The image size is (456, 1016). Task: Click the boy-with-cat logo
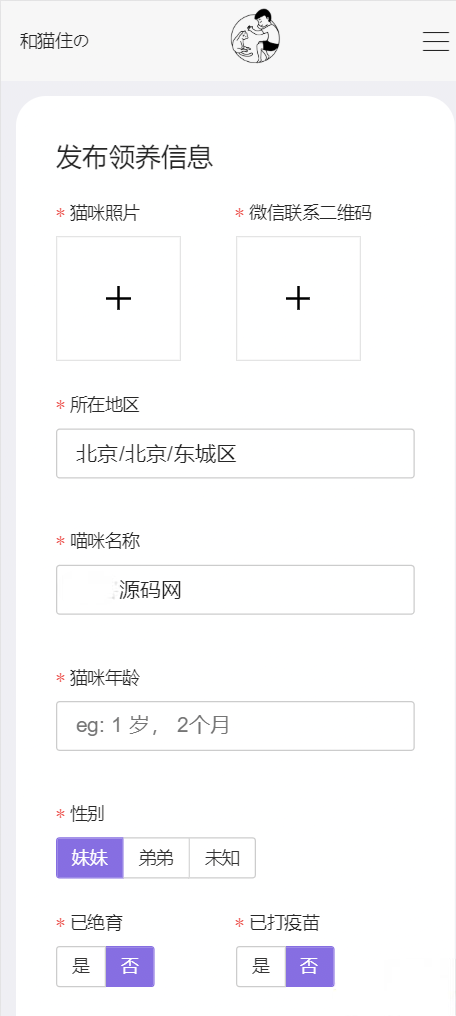pos(256,37)
